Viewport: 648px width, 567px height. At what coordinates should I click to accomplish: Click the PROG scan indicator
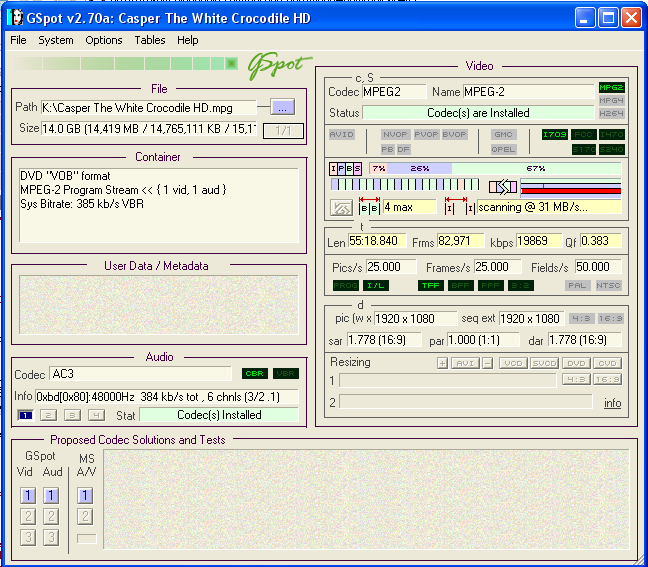coord(346,286)
